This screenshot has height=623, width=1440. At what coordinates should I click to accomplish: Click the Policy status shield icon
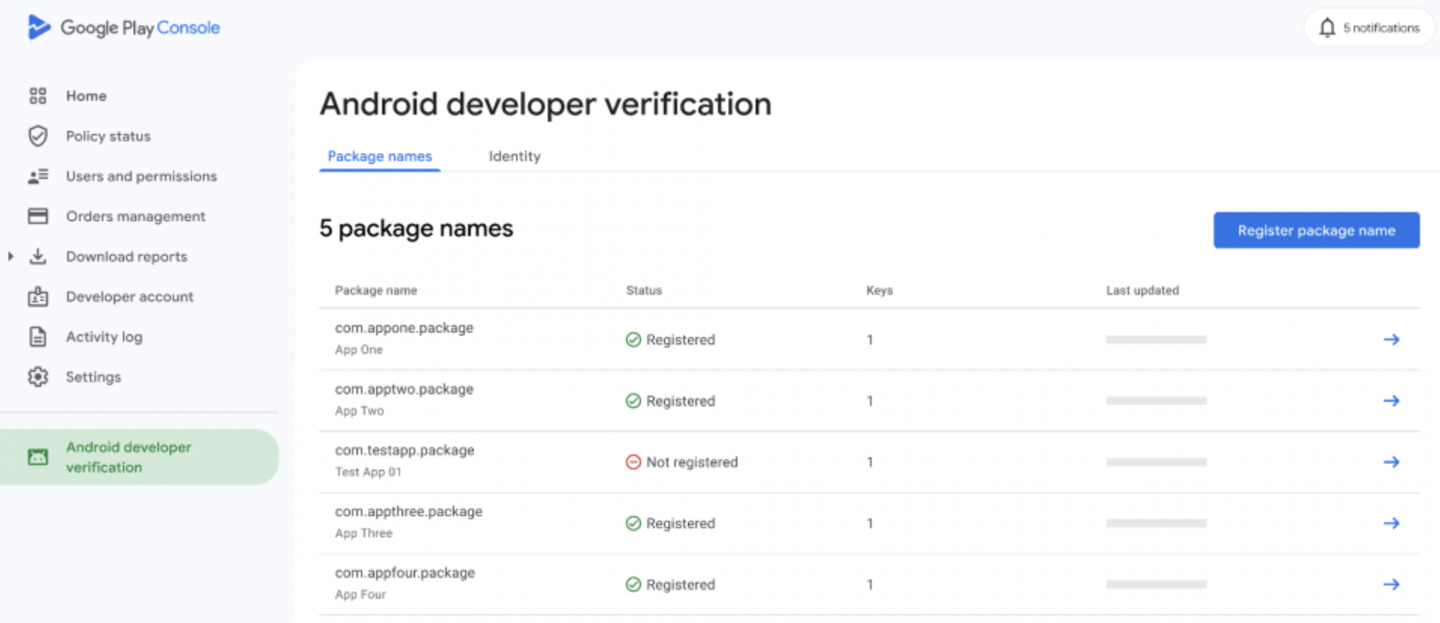click(38, 136)
